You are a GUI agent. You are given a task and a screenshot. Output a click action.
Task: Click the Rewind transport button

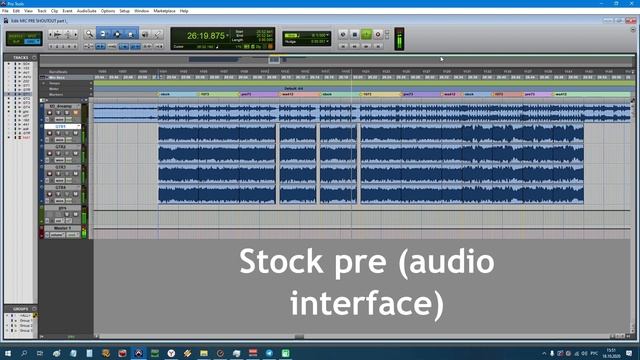click(x=355, y=46)
